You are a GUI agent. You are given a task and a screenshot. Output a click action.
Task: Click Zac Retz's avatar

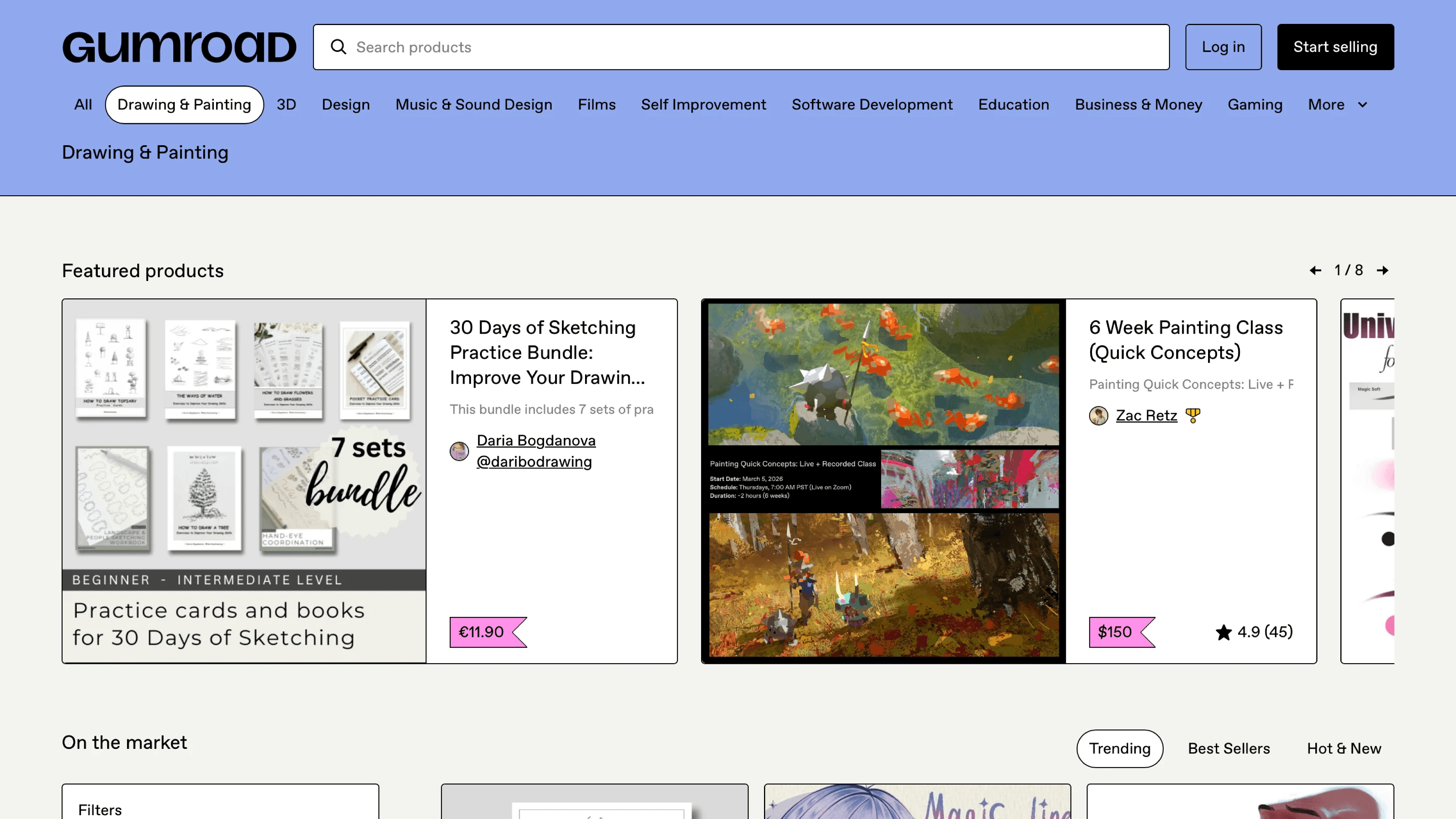(1098, 416)
